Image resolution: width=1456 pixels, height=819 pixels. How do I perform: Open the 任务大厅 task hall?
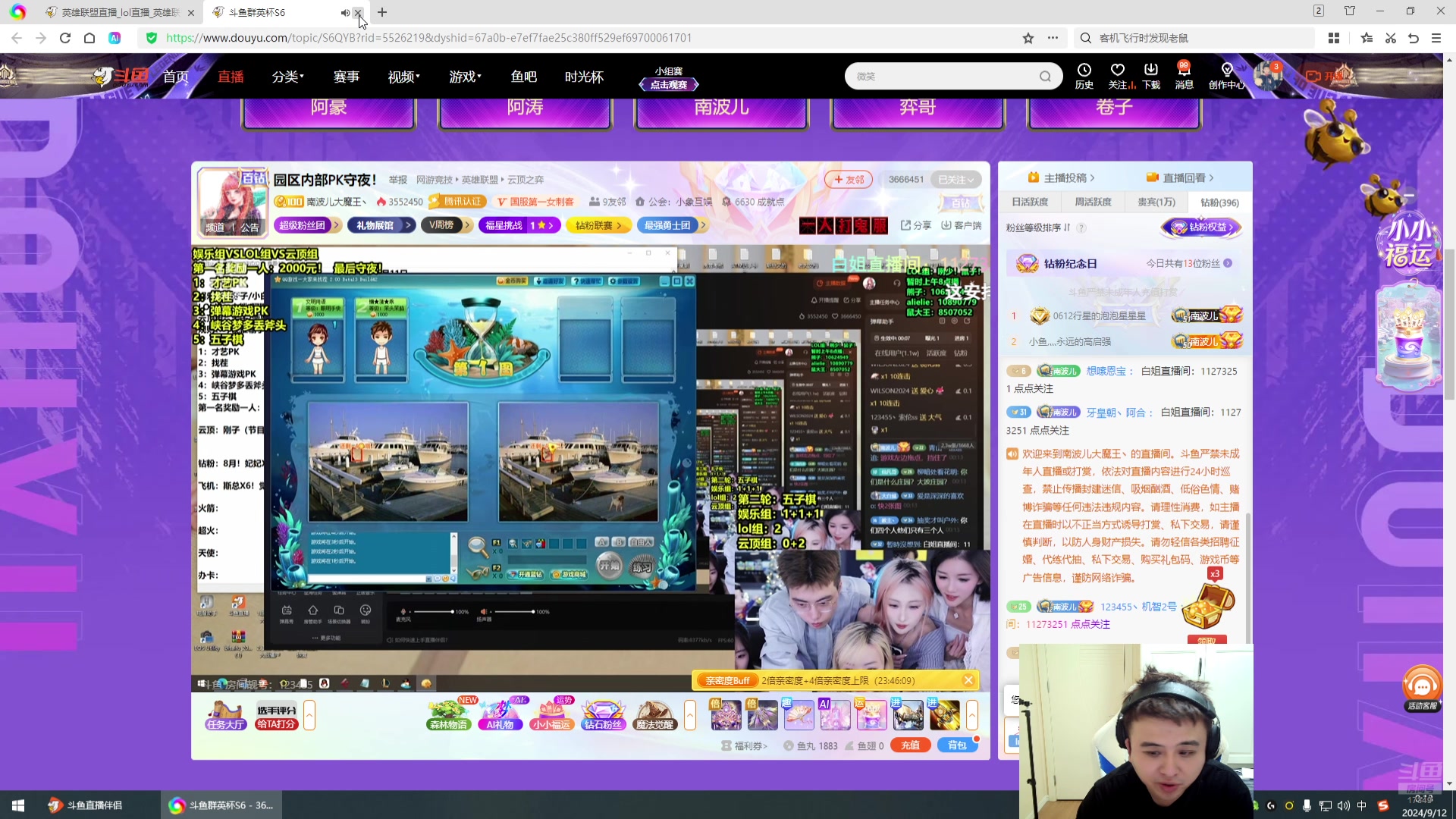pyautogui.click(x=224, y=725)
